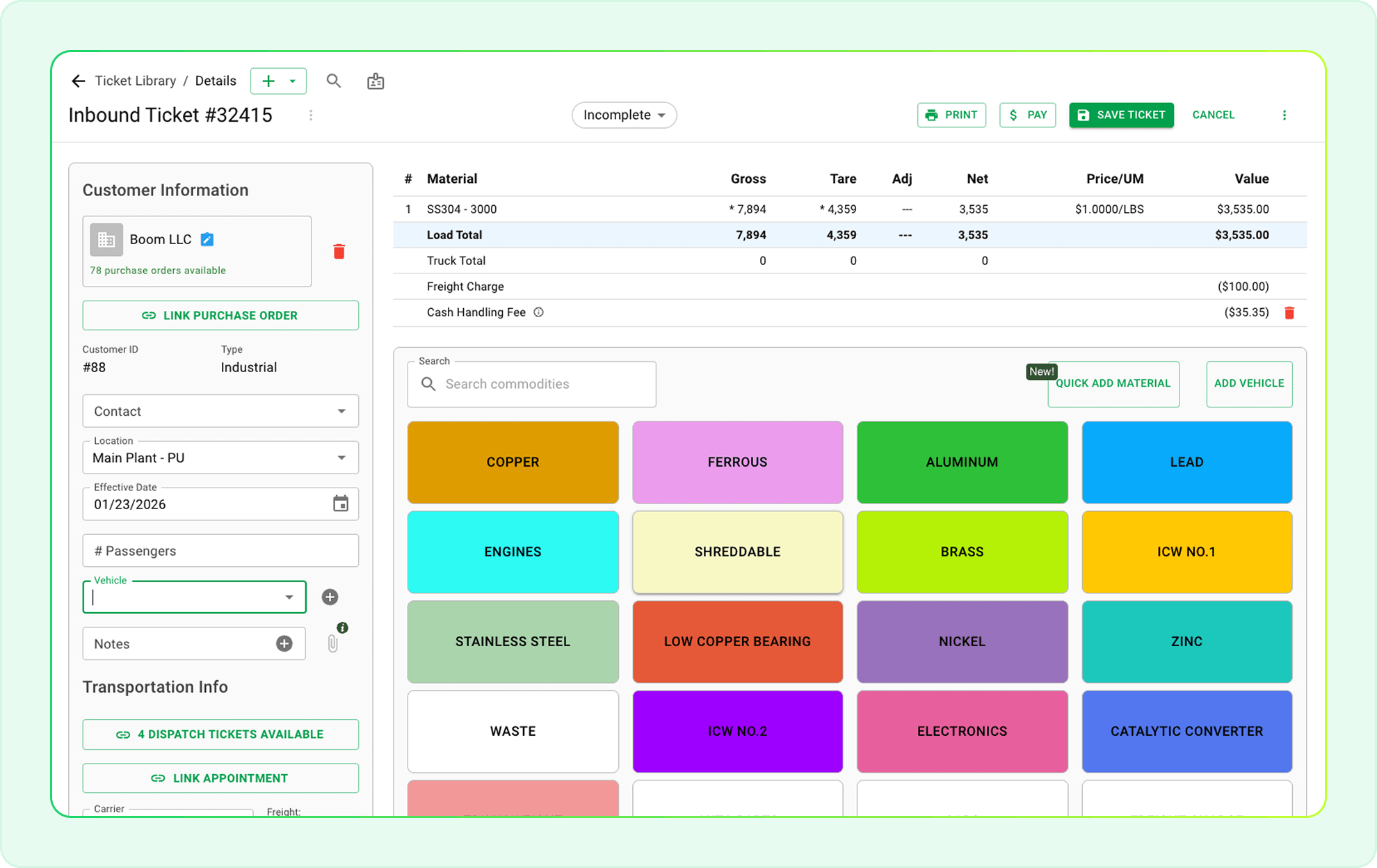This screenshot has width=1377, height=868.
Task: Click the Search commodities field
Action: [x=542, y=384]
